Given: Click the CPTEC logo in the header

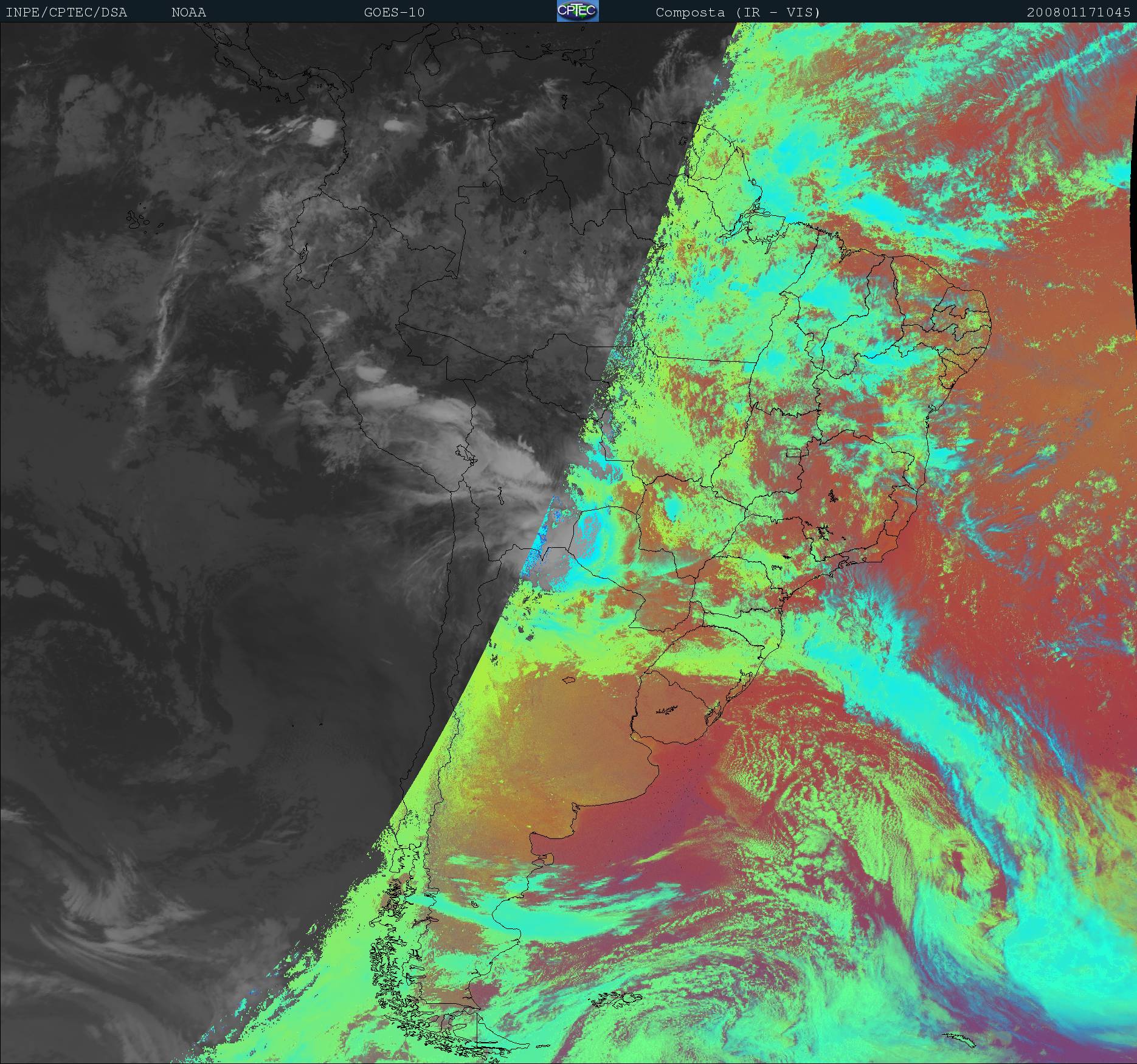Looking at the screenshot, I should [x=577, y=11].
